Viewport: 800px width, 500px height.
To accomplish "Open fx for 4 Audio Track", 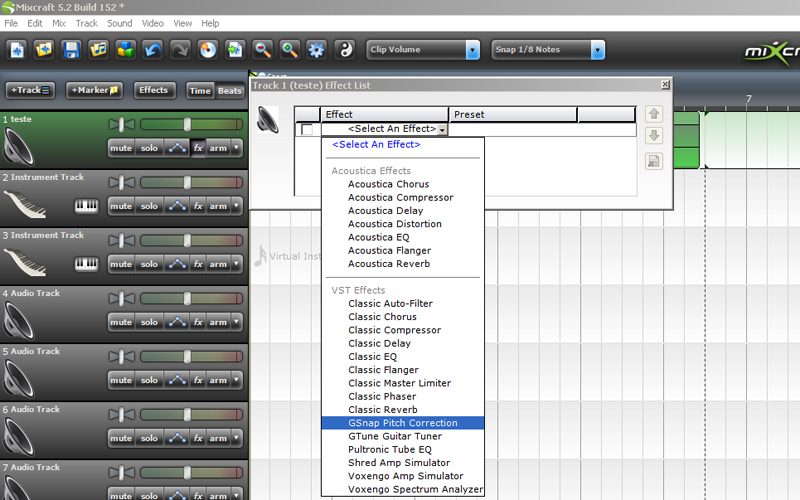I will click(x=198, y=322).
